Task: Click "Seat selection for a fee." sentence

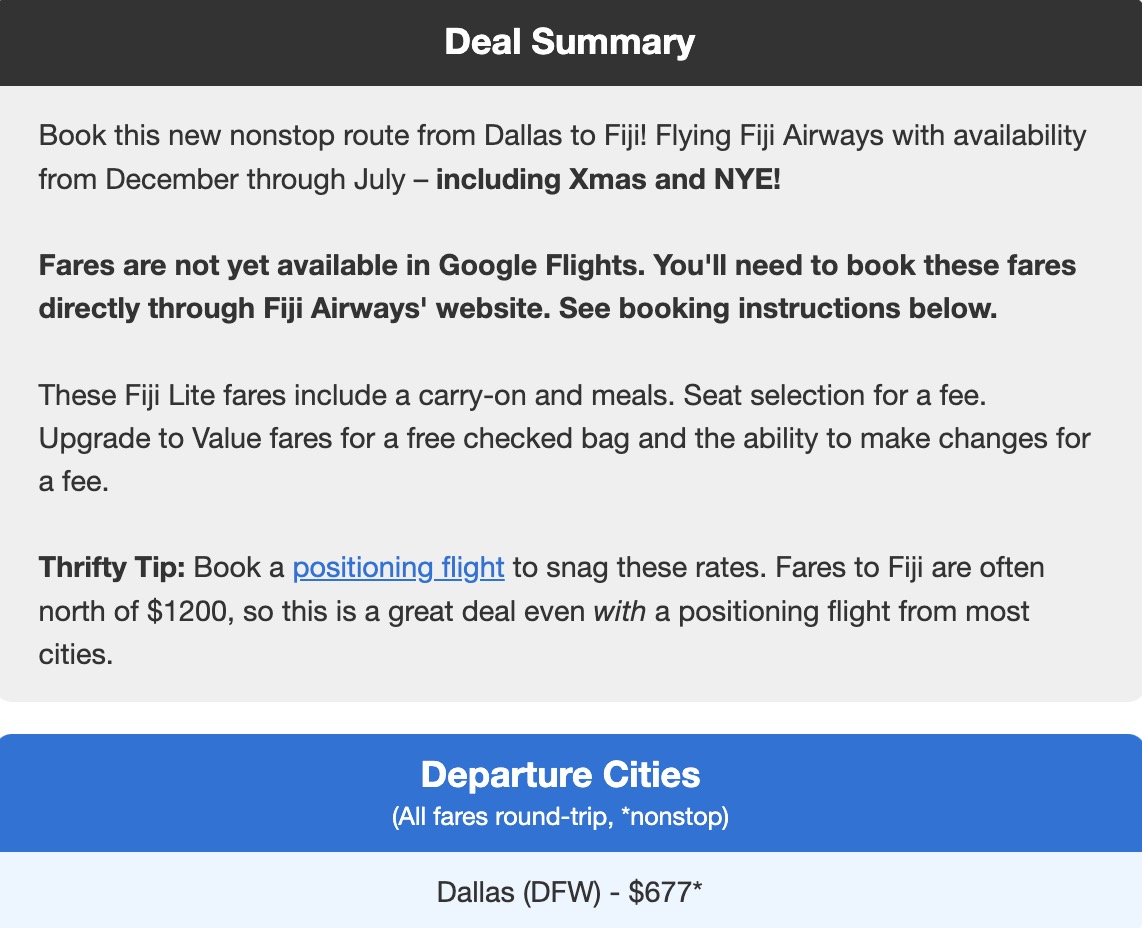Action: [x=836, y=395]
